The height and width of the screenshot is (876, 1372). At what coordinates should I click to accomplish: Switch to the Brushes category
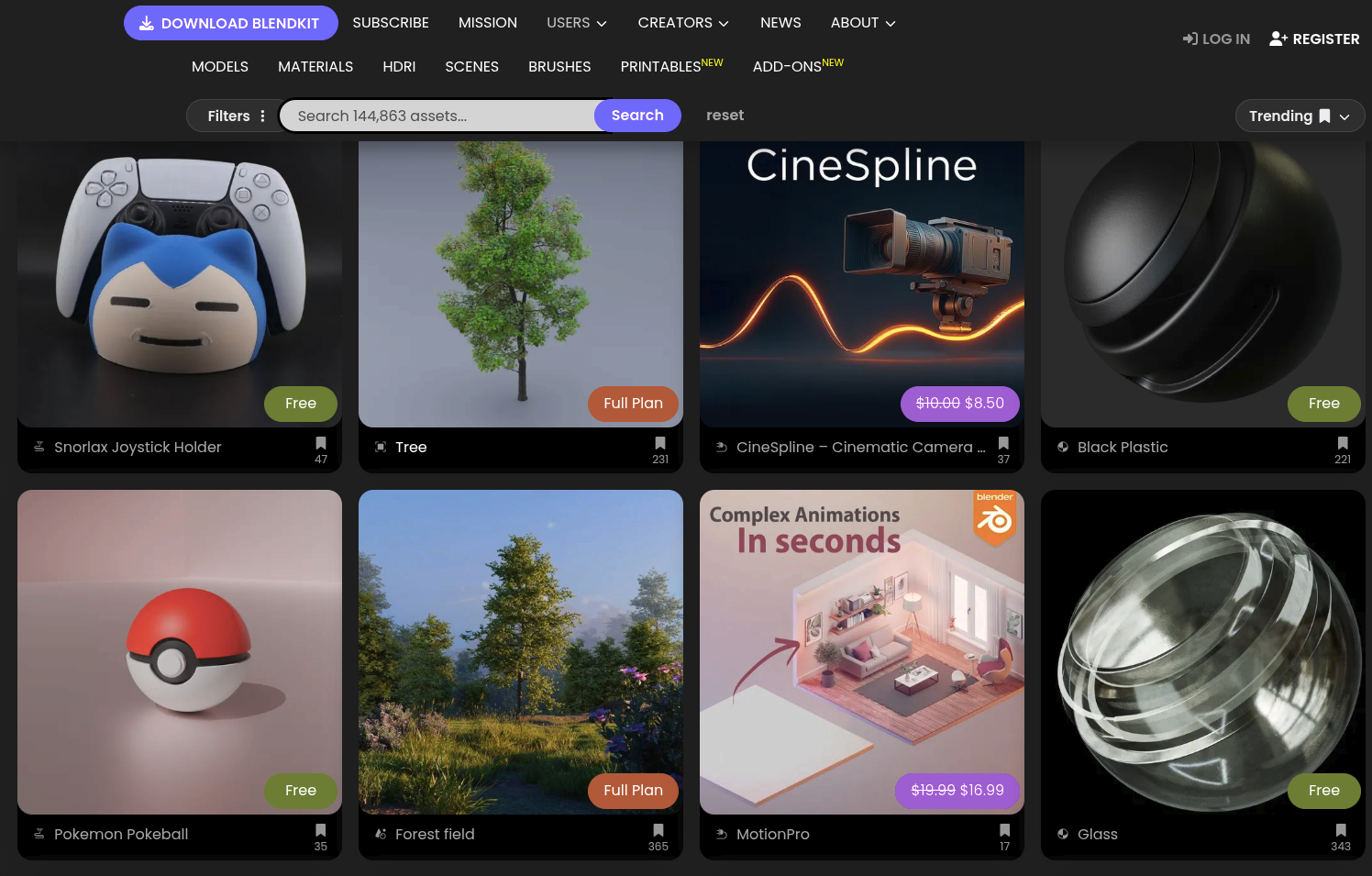(559, 67)
